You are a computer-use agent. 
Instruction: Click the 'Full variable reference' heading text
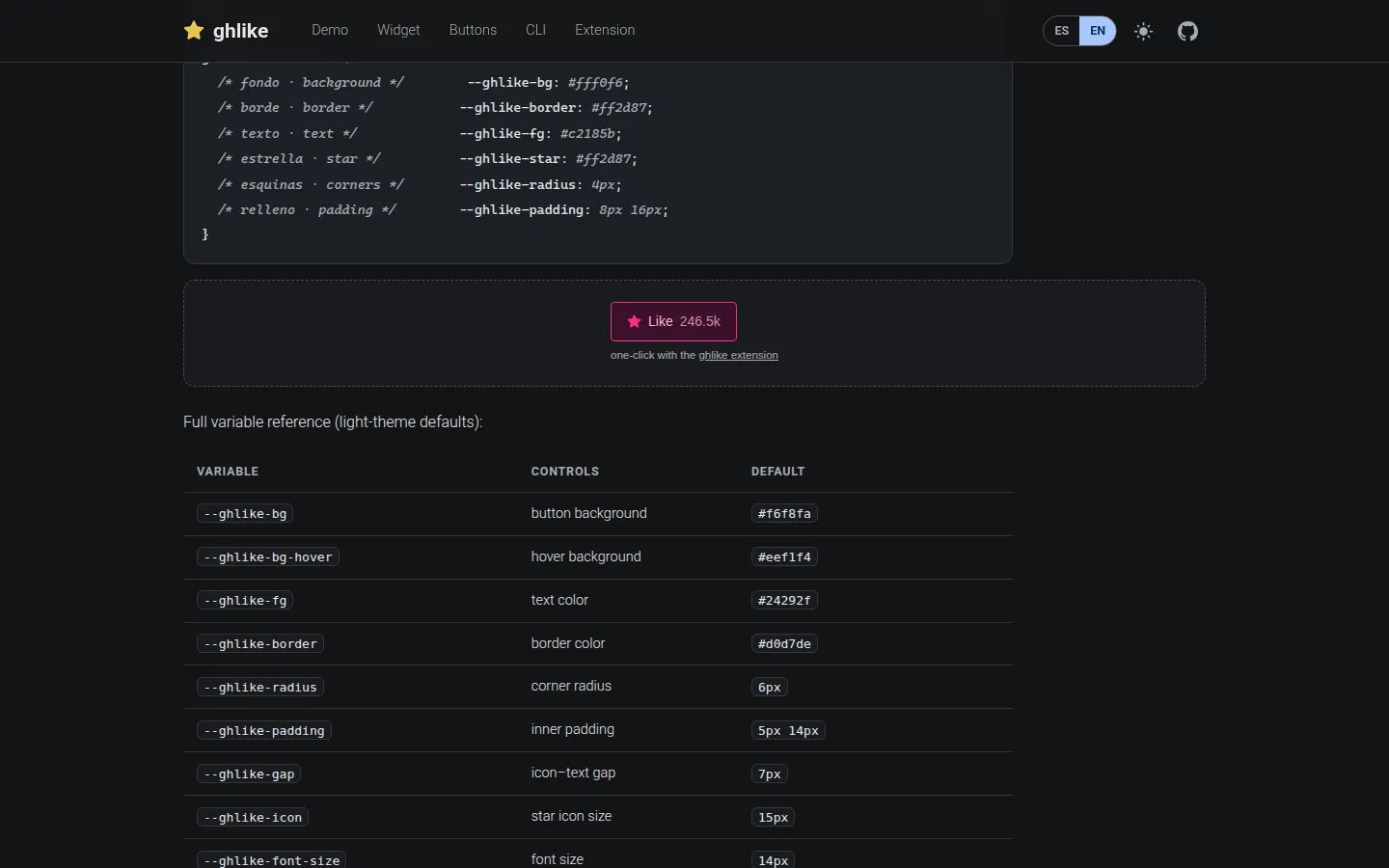(x=333, y=422)
